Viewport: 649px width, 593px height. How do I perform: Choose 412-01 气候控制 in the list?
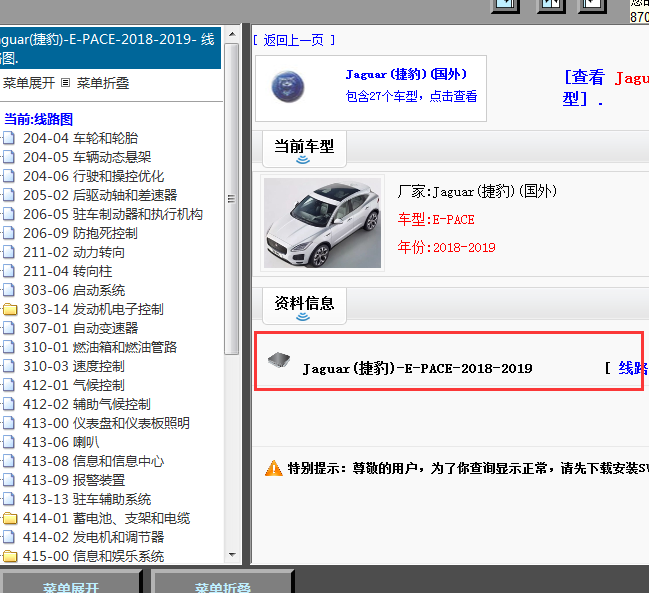tap(74, 385)
